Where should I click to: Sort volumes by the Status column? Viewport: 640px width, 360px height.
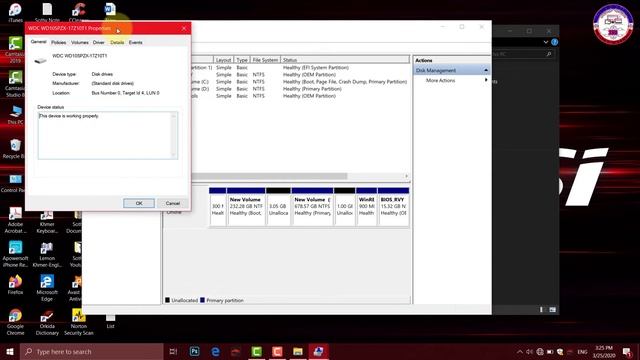345,60
